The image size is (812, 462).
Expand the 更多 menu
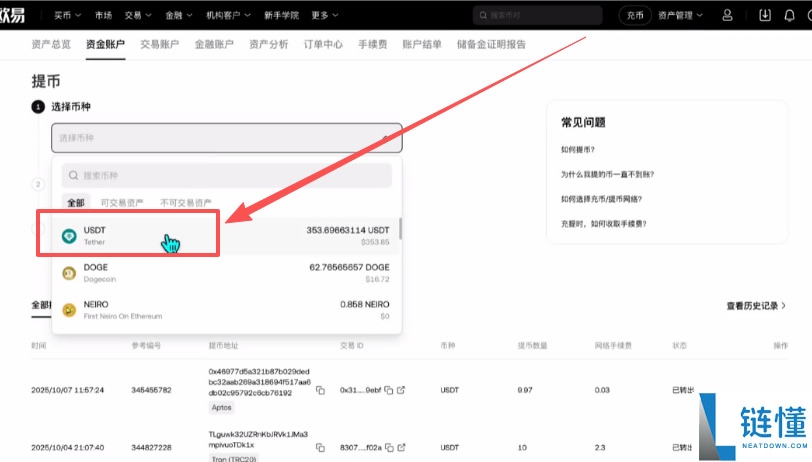coord(325,16)
